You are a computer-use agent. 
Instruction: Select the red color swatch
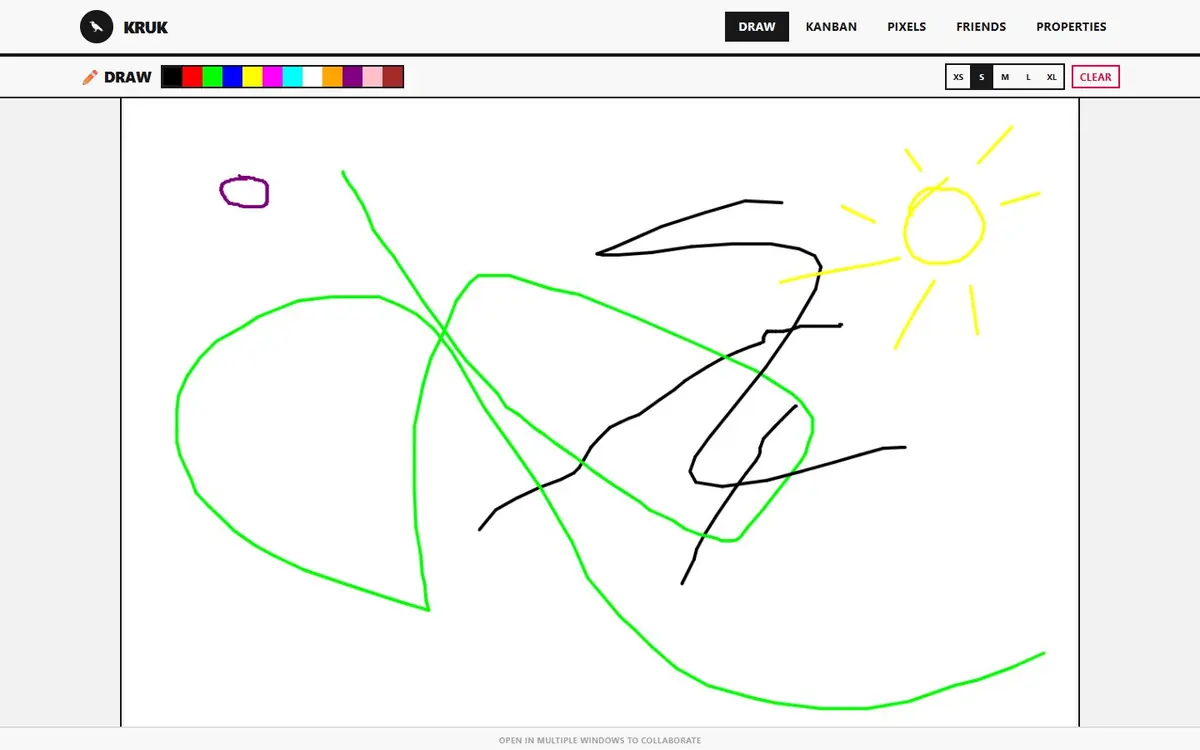coord(192,77)
